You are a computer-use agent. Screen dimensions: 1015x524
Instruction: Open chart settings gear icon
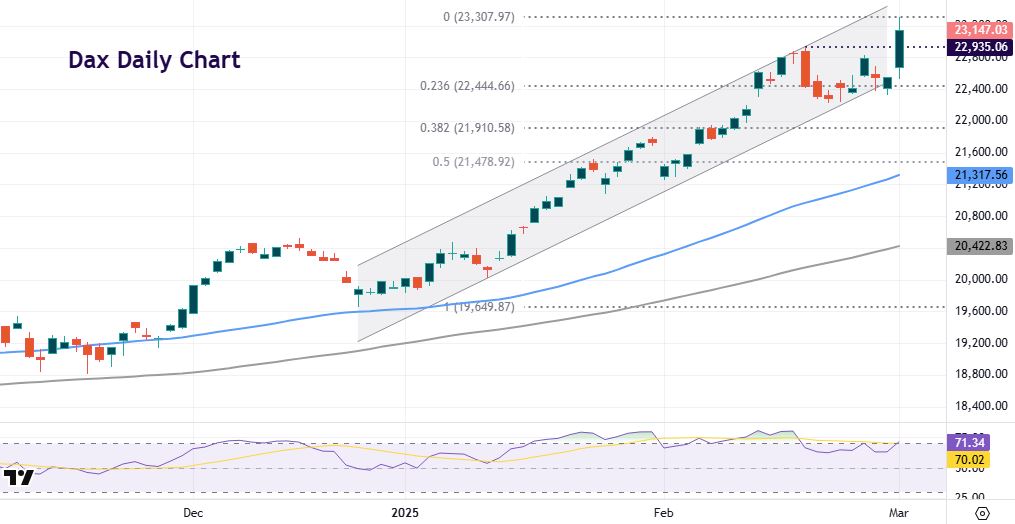coord(981,513)
